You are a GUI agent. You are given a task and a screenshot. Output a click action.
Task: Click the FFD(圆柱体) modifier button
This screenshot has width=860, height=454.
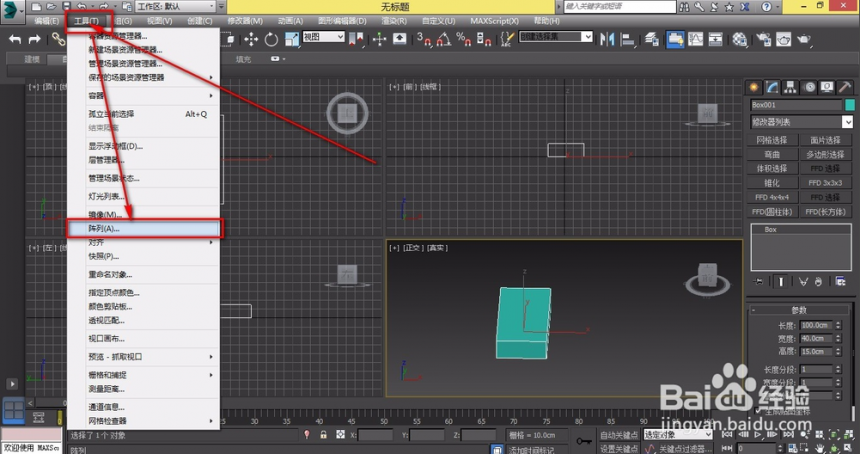[x=771, y=211]
